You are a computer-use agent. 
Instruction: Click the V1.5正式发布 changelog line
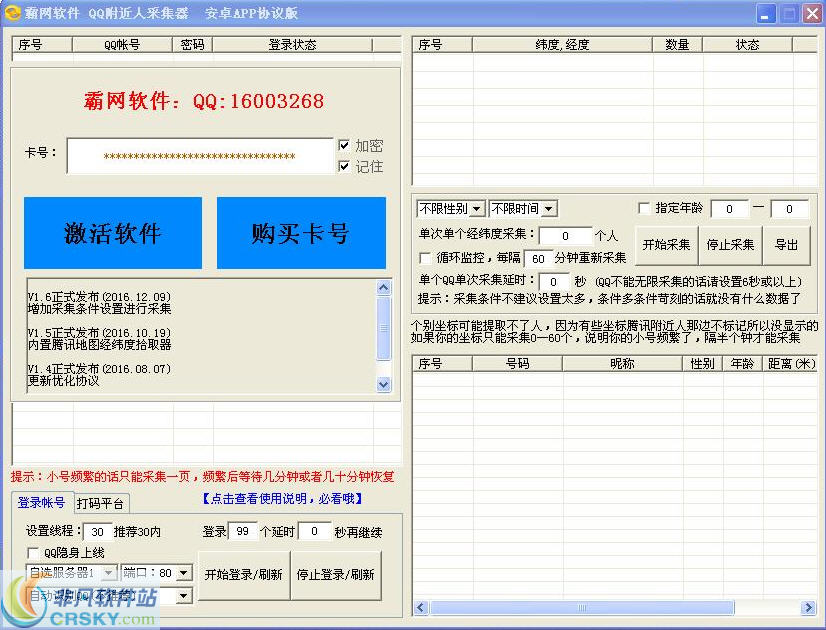[x=99, y=333]
